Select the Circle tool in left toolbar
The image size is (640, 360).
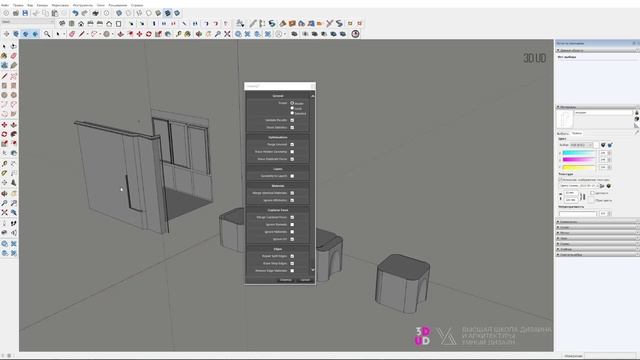[x=4, y=95]
